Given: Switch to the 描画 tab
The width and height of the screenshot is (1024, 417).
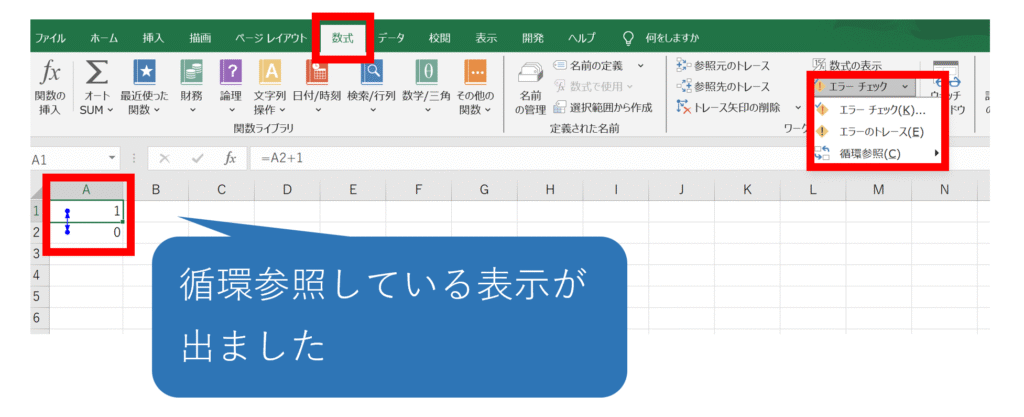Looking at the screenshot, I should (200, 38).
